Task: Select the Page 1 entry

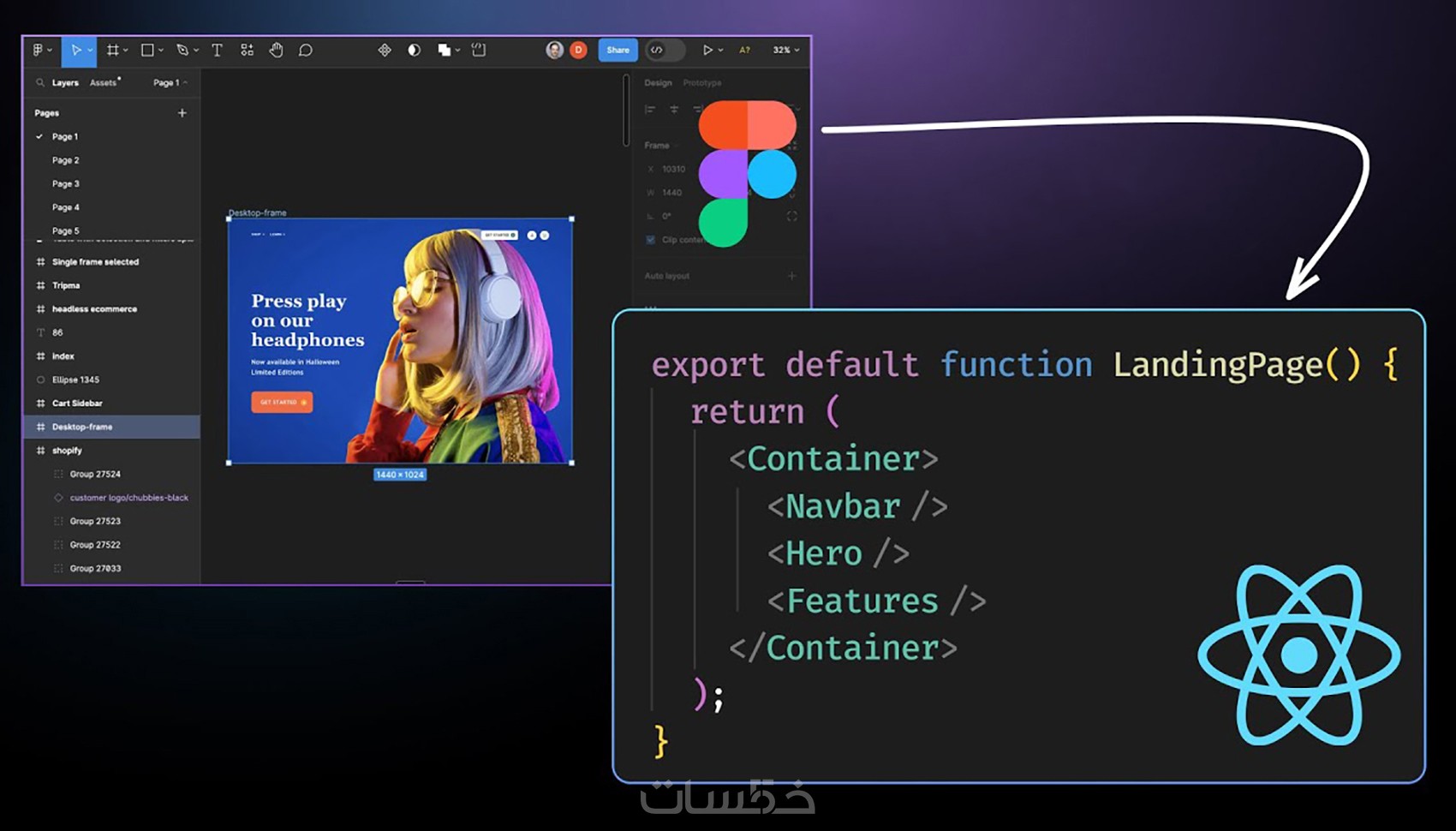Action: coord(65,137)
